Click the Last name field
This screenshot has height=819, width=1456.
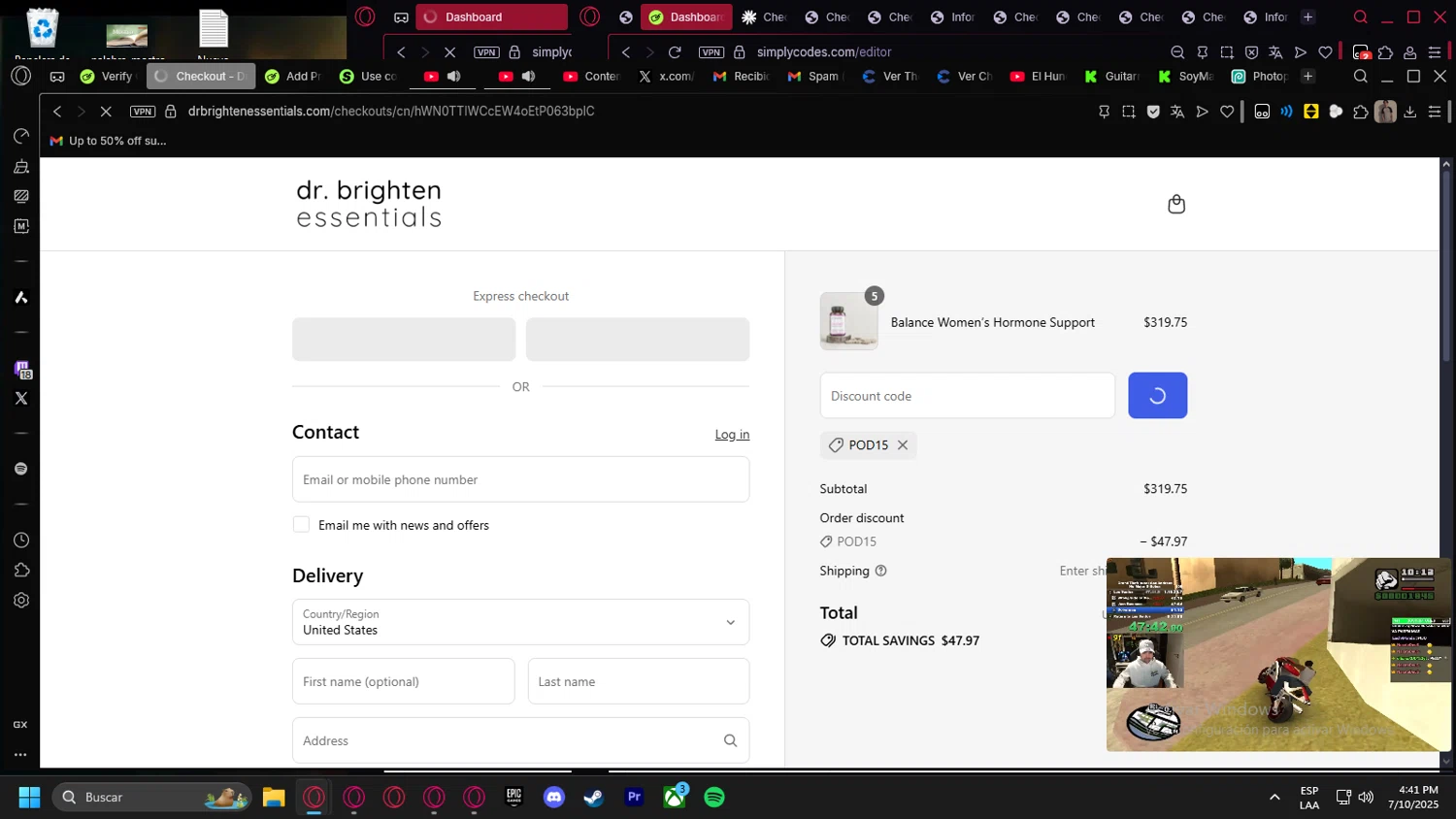coord(639,681)
